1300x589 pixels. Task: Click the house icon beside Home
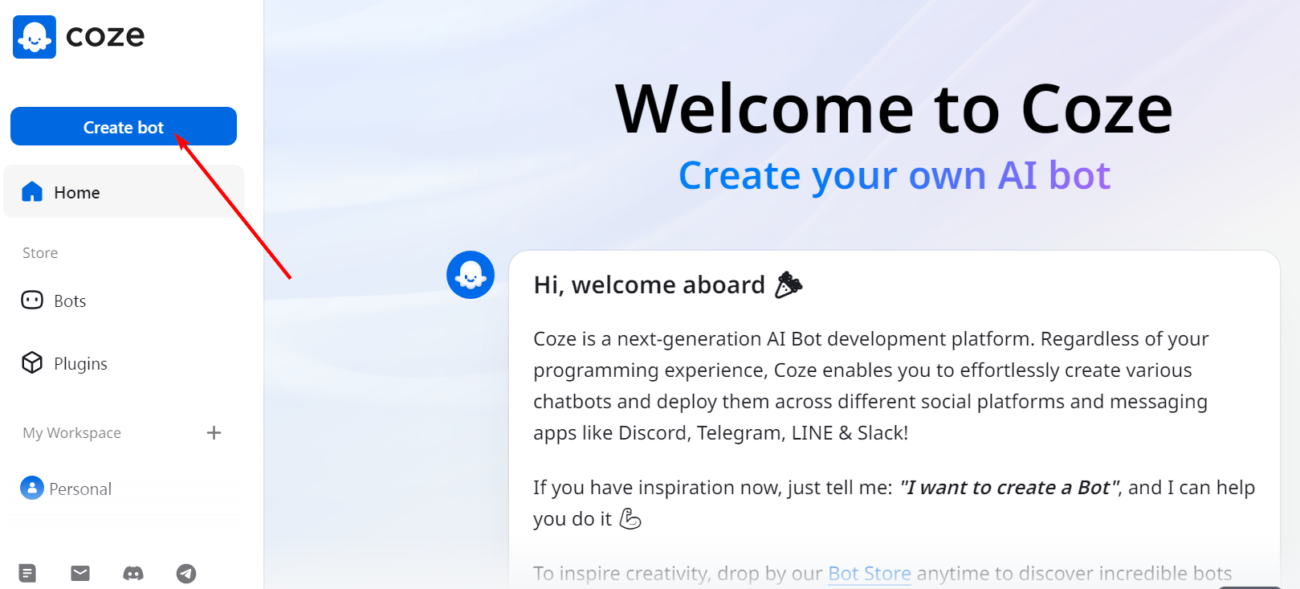point(32,192)
